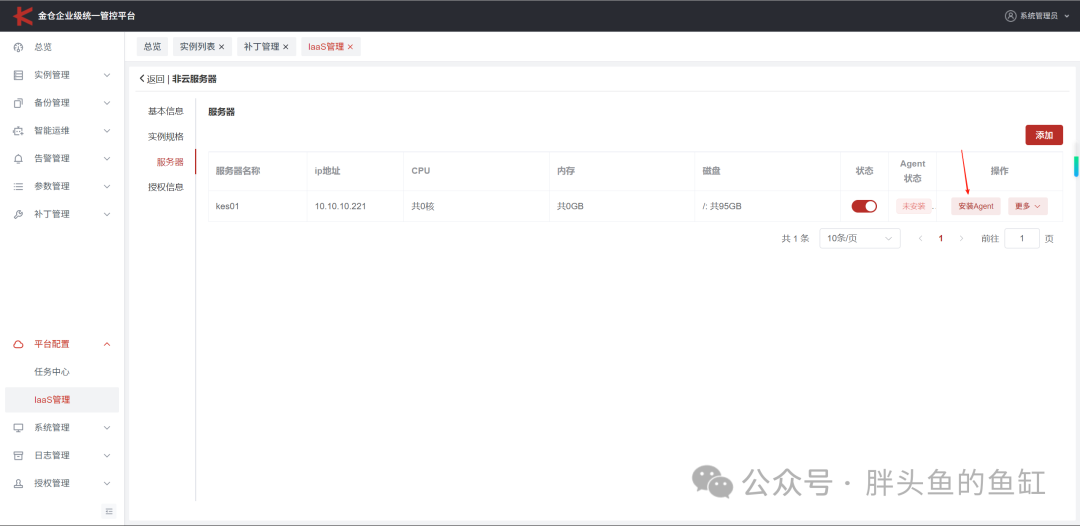1080x526 pixels.
Task: Click the 未安装 agent status tag
Action: coord(914,206)
